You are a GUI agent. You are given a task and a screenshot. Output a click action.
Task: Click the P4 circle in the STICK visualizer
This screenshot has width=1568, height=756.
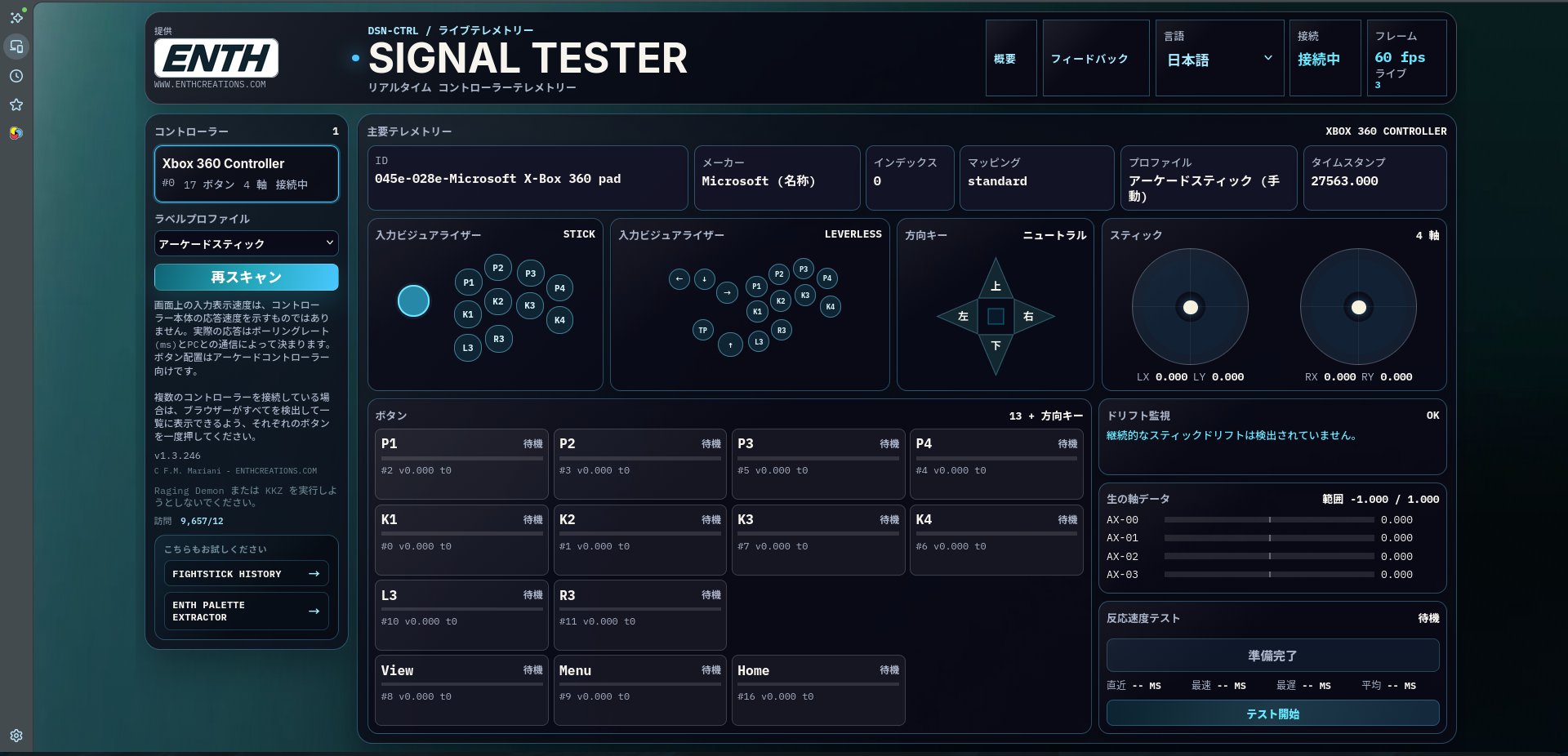[559, 287]
